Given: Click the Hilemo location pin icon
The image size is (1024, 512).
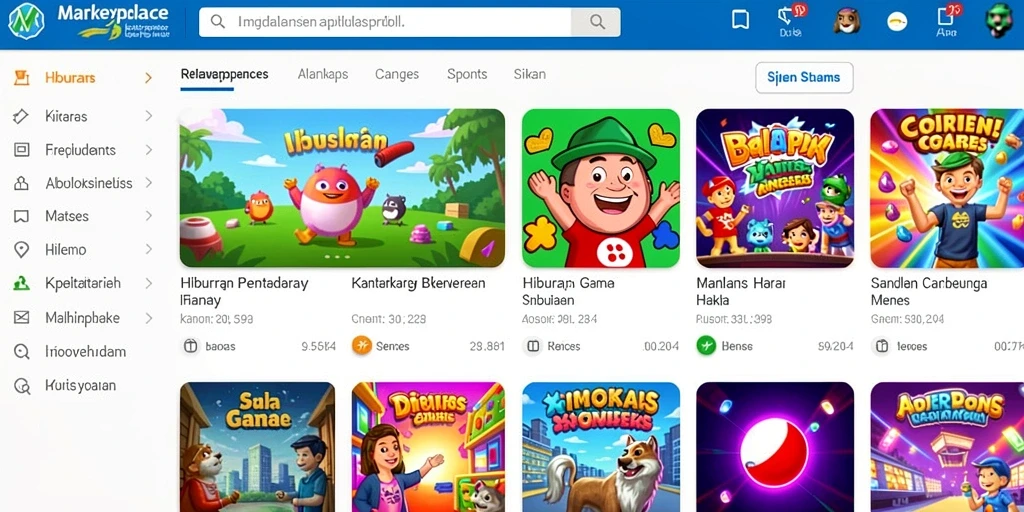Looking at the screenshot, I should [x=22, y=249].
